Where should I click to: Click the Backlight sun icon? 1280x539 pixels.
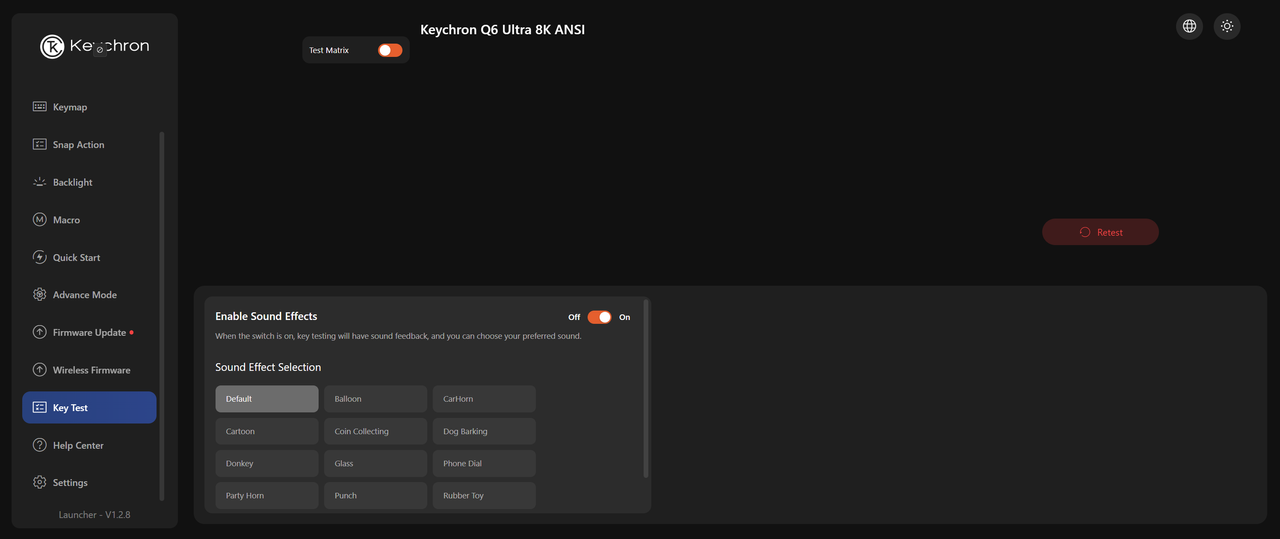(40, 182)
